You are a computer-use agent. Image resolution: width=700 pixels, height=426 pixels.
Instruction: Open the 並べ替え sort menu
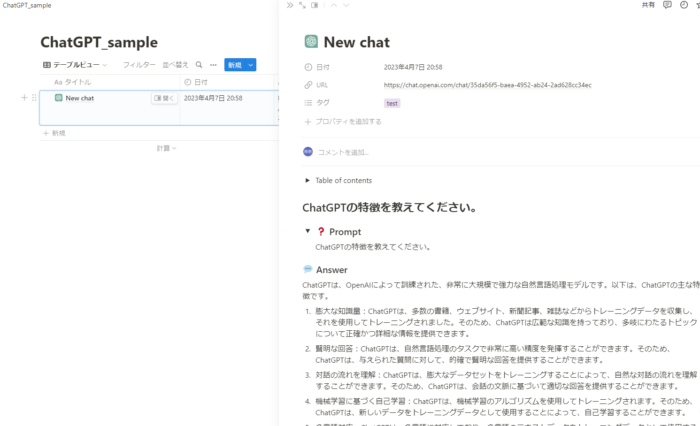point(176,64)
